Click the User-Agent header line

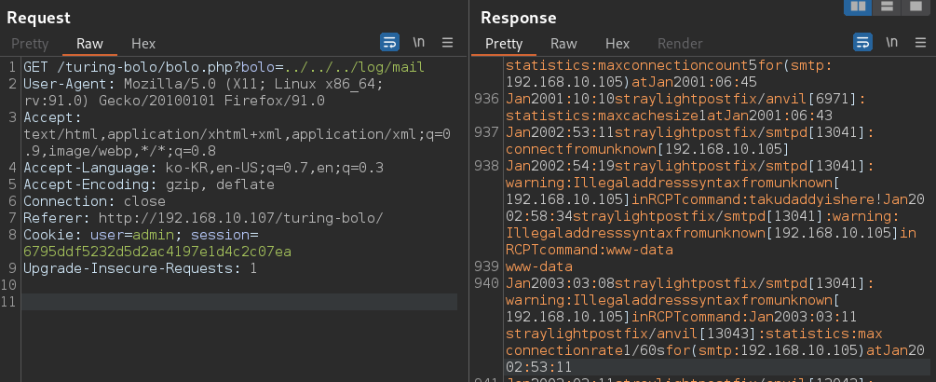point(204,93)
